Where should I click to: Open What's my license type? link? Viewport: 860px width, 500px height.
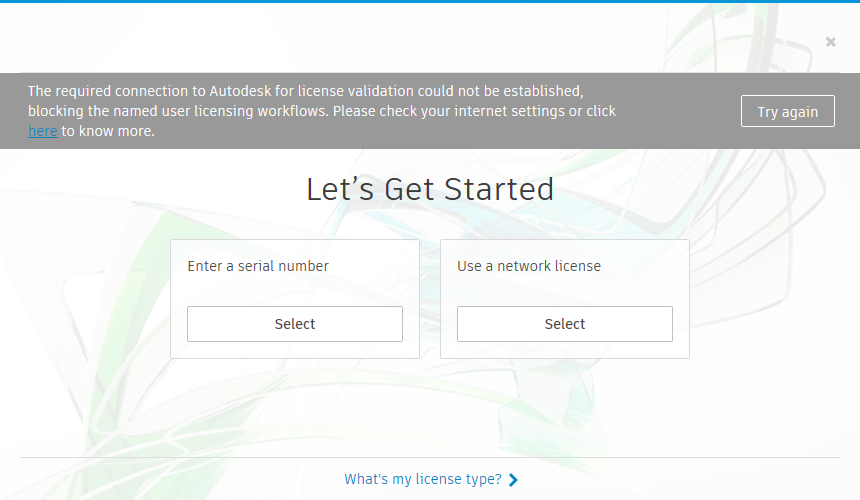(x=423, y=479)
